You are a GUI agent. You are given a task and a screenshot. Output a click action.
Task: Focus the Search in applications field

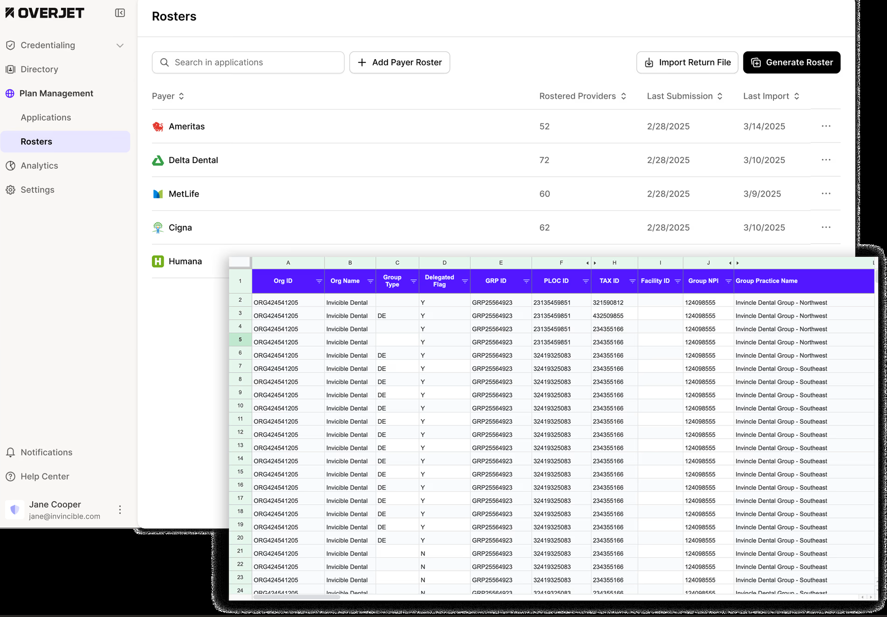click(x=248, y=62)
